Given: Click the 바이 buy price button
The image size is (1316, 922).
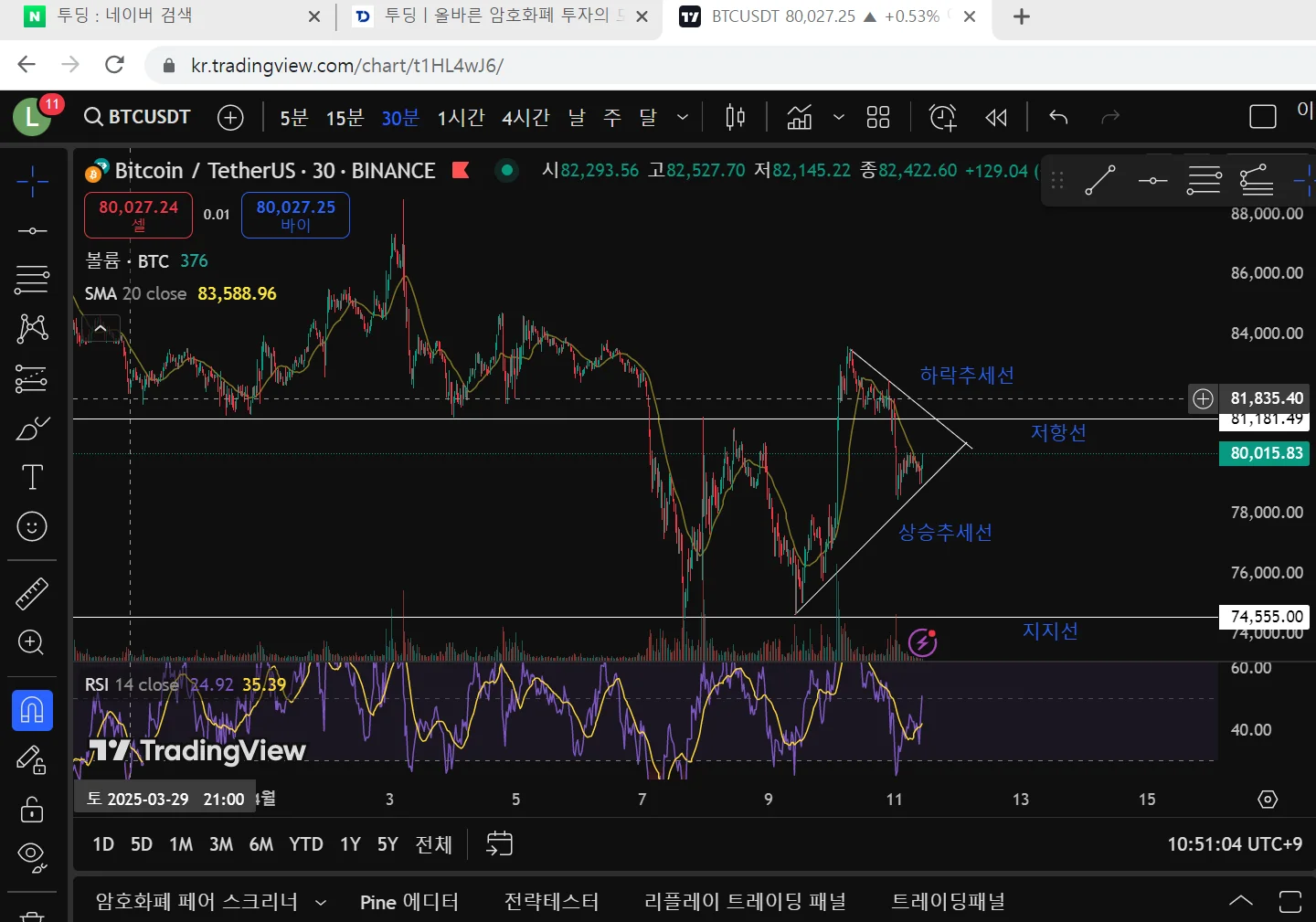Looking at the screenshot, I should pos(295,215).
